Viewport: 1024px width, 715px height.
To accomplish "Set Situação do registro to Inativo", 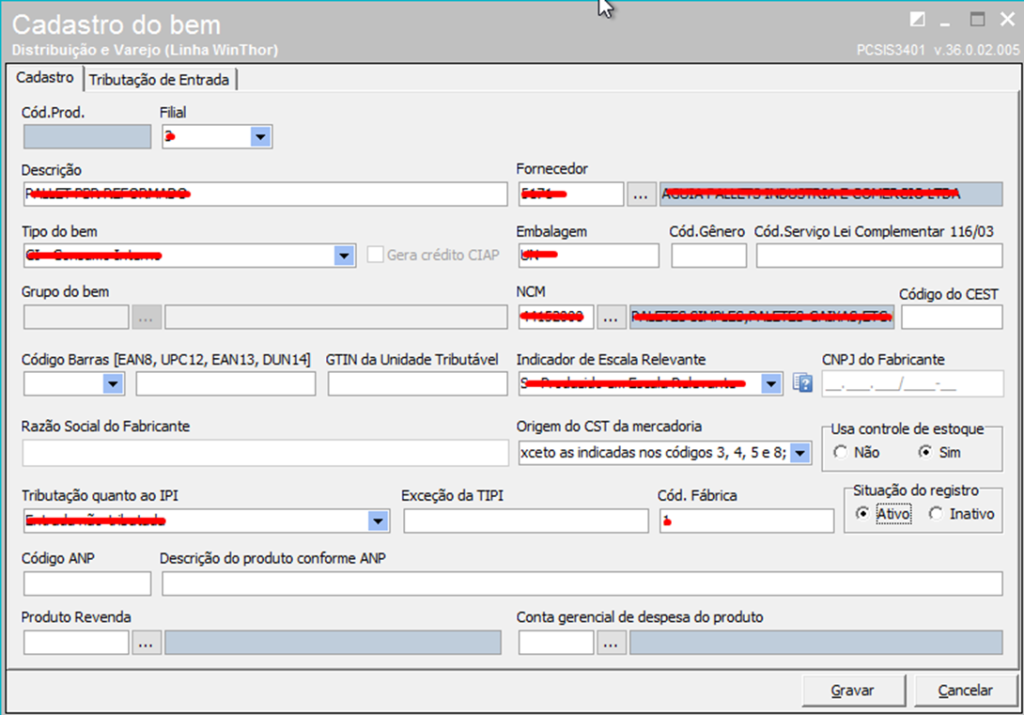I will pyautogui.click(x=936, y=514).
